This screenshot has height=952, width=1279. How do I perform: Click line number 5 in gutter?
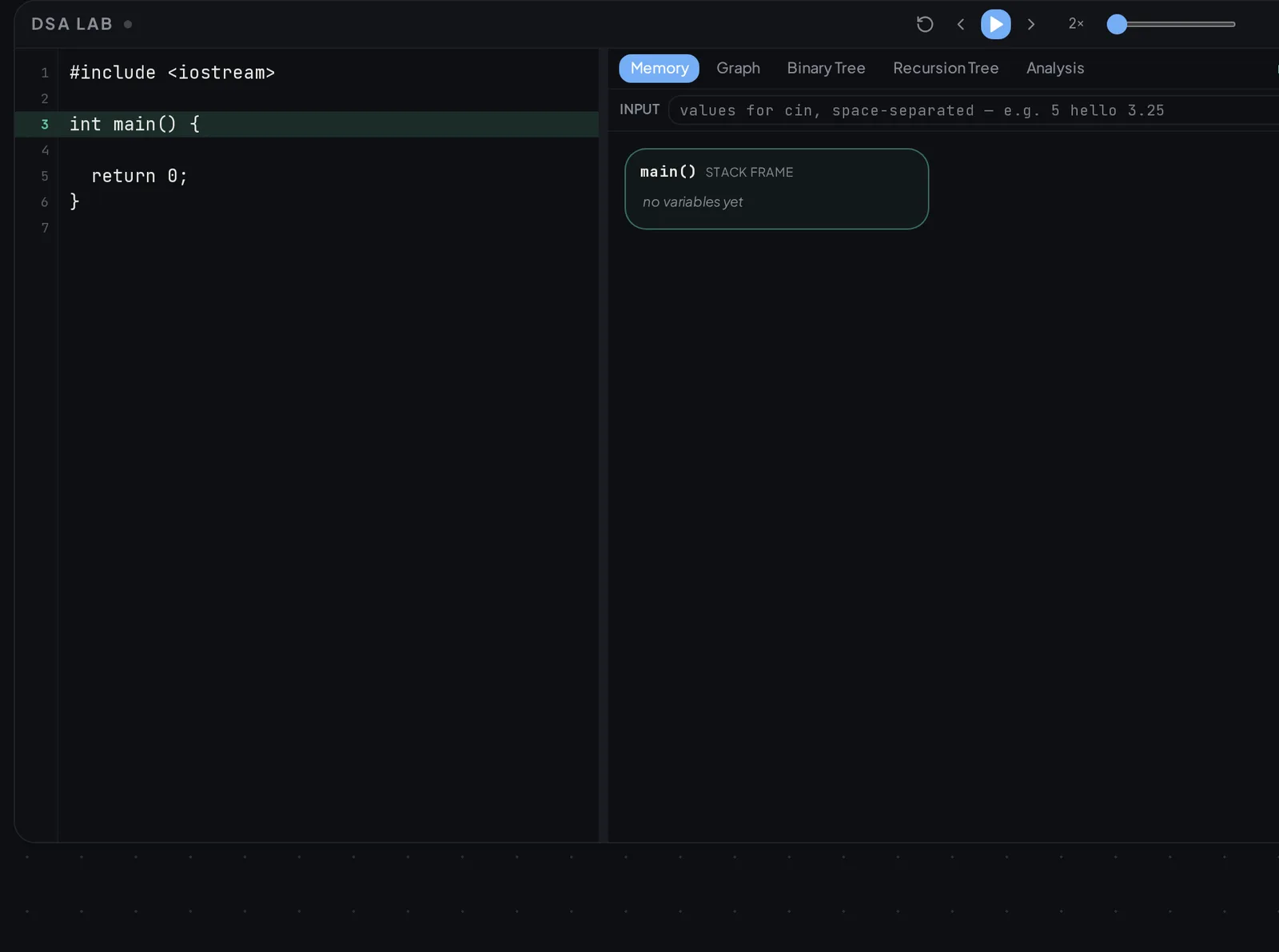coord(45,176)
